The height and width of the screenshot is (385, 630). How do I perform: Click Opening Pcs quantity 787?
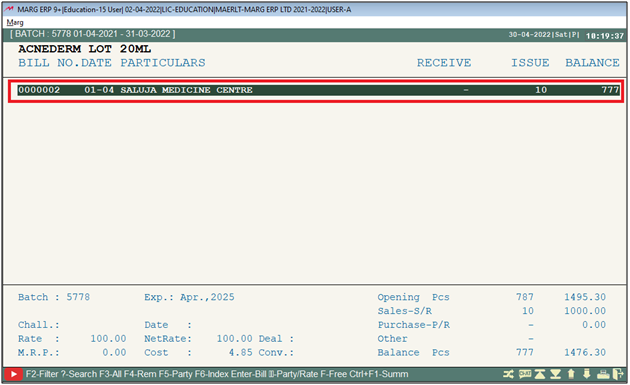coord(525,297)
